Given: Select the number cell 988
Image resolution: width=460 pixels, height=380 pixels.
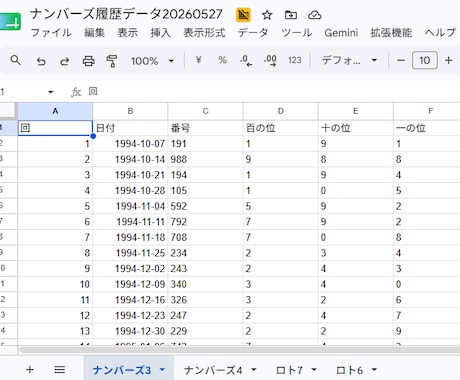Looking at the screenshot, I should [205, 159].
